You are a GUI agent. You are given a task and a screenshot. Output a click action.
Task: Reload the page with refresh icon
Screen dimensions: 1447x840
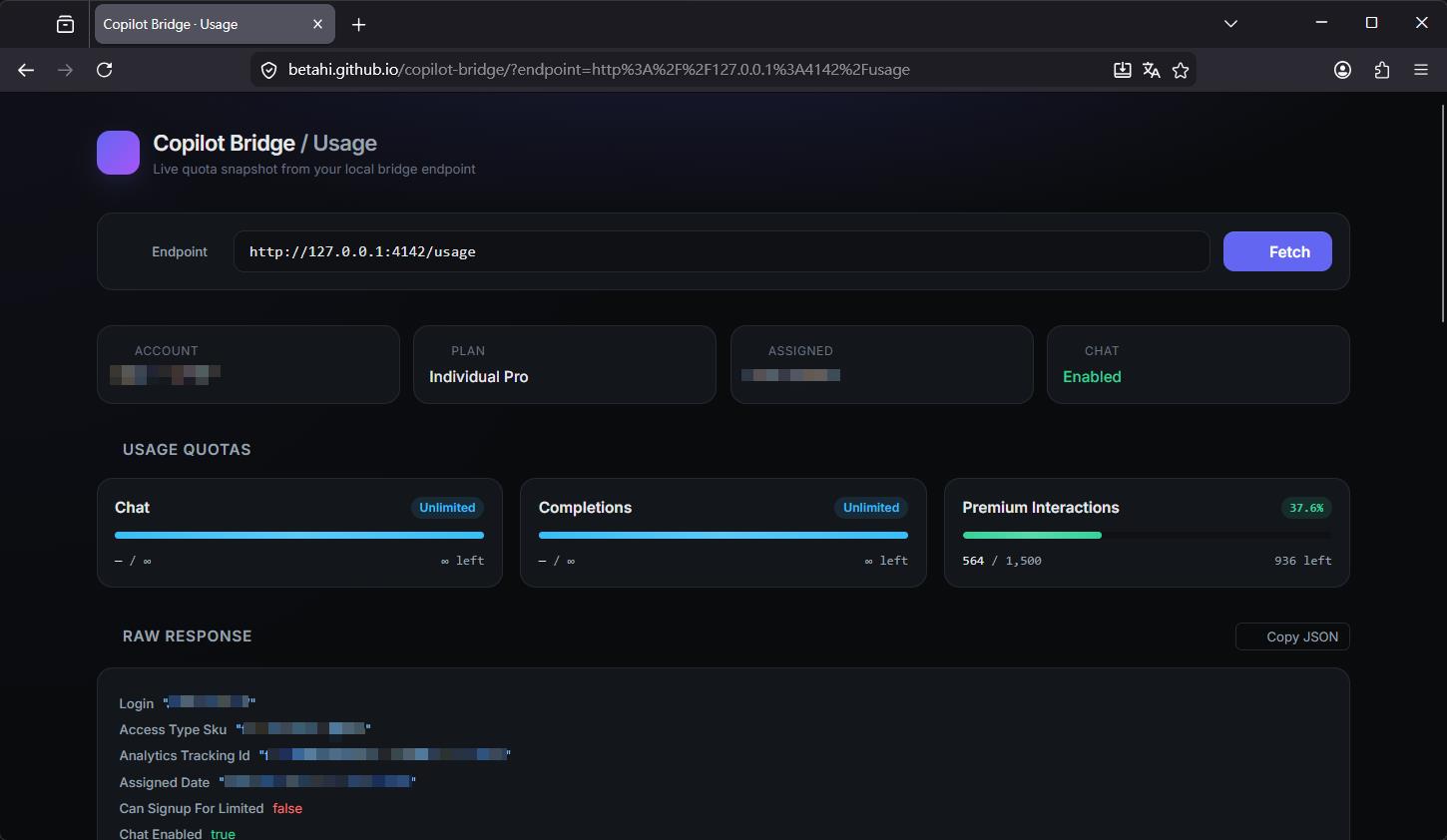pyautogui.click(x=104, y=70)
